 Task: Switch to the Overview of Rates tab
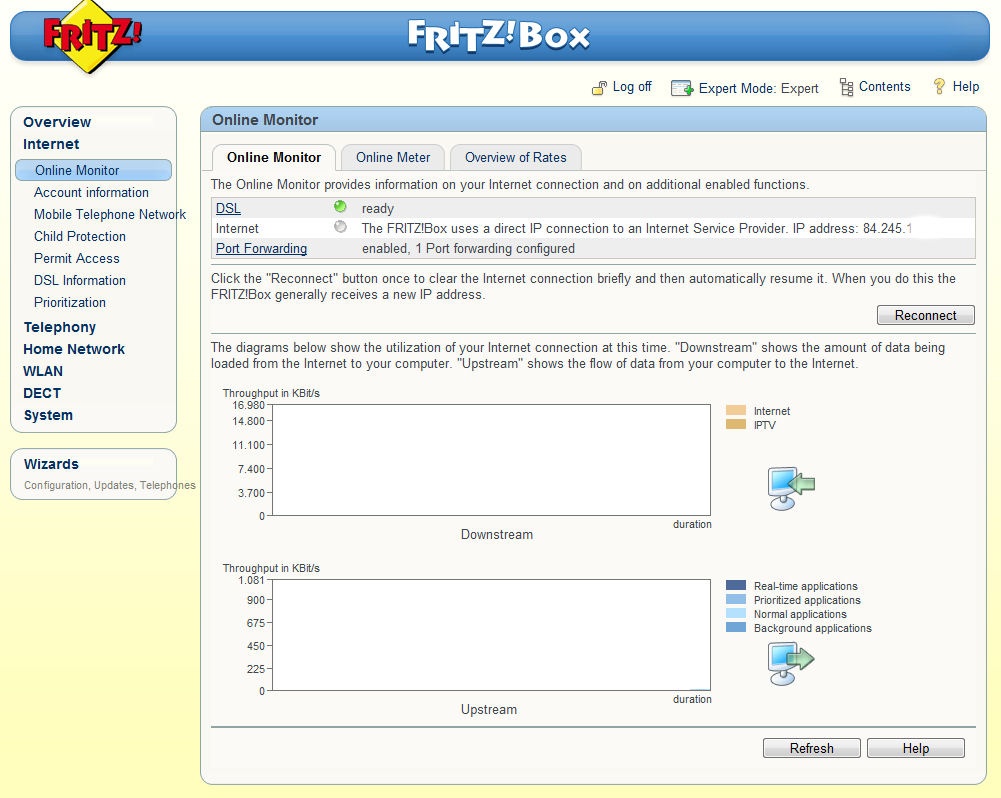[x=515, y=157]
